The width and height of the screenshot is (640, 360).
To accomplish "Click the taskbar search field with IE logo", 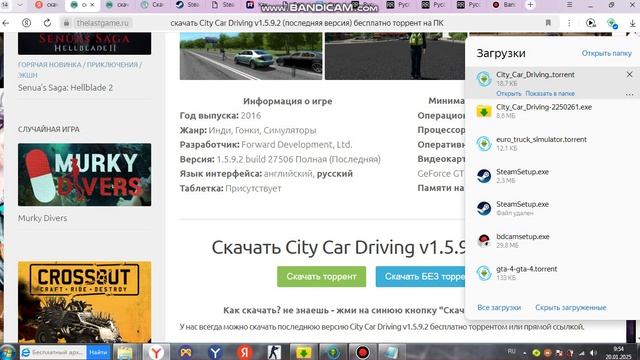I will tap(53, 352).
